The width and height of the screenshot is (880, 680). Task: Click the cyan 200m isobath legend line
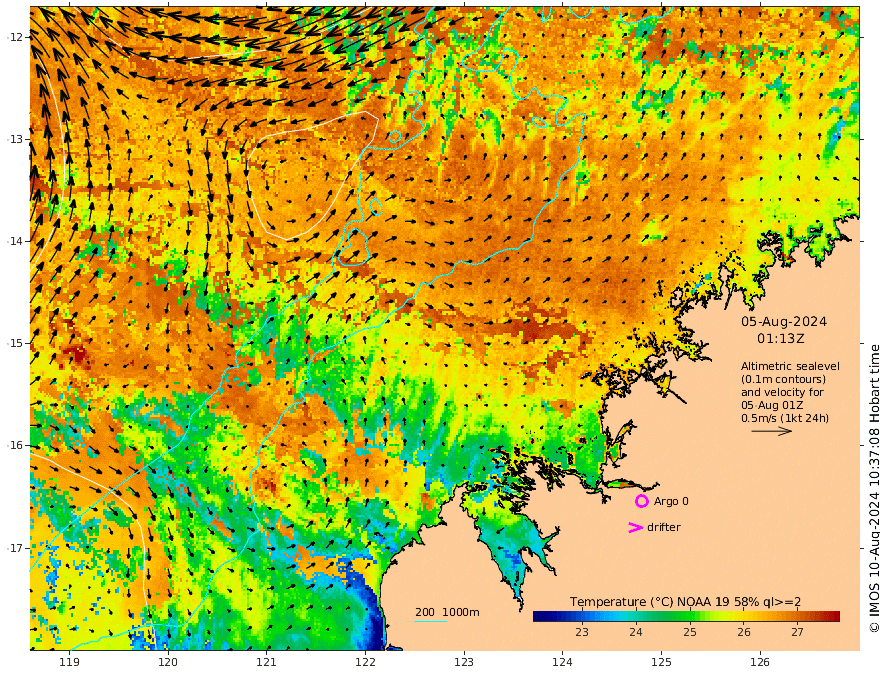click(x=430, y=621)
